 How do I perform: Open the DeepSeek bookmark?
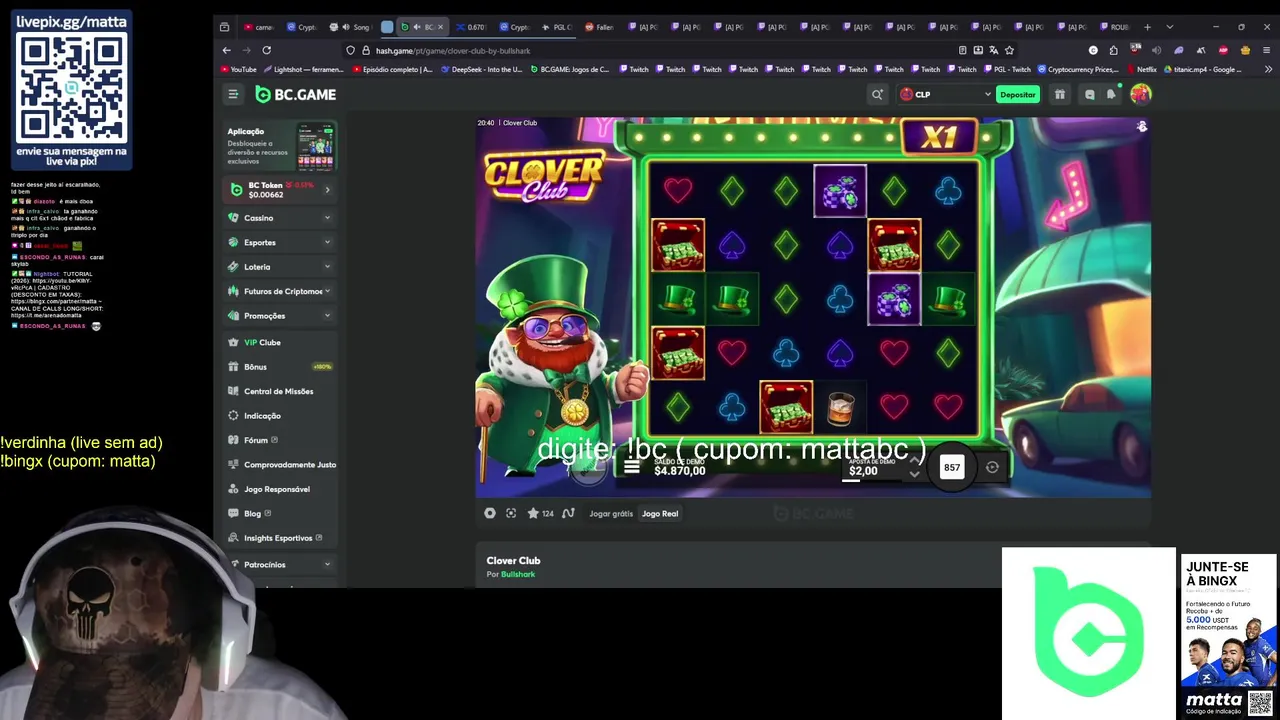483,70
